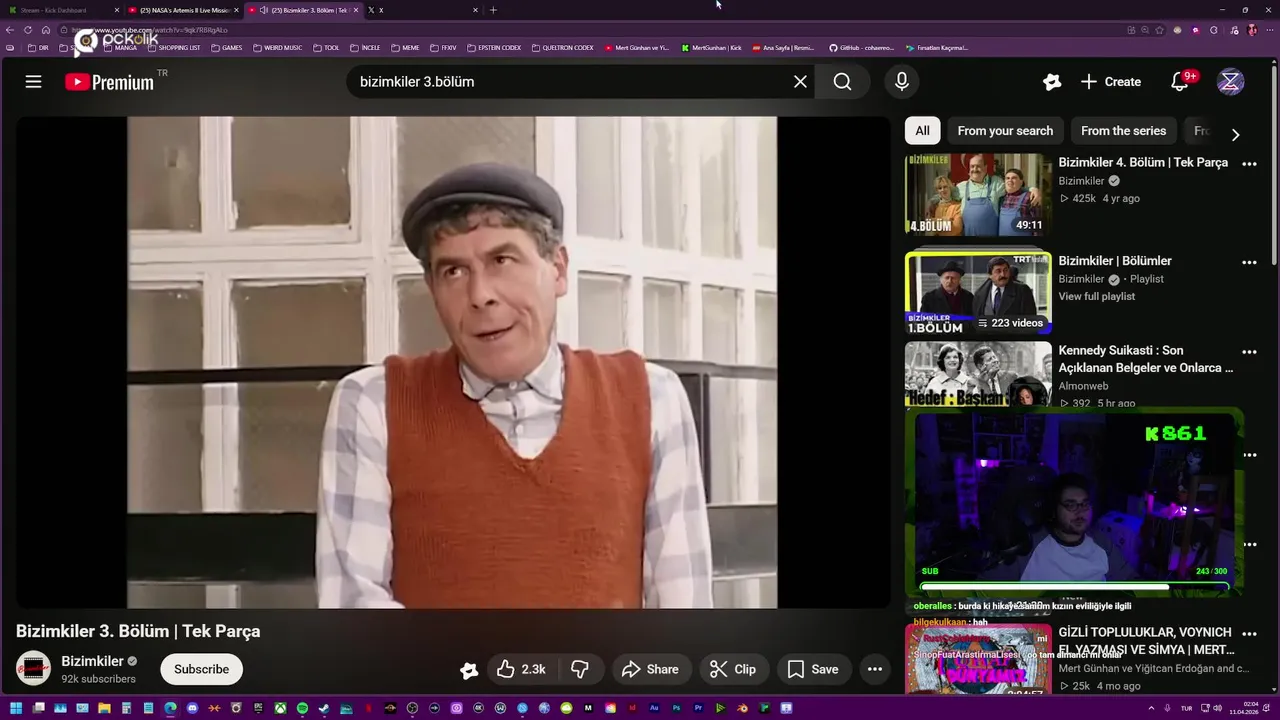Select the From your search chip
The image size is (1280, 720).
[1005, 131]
